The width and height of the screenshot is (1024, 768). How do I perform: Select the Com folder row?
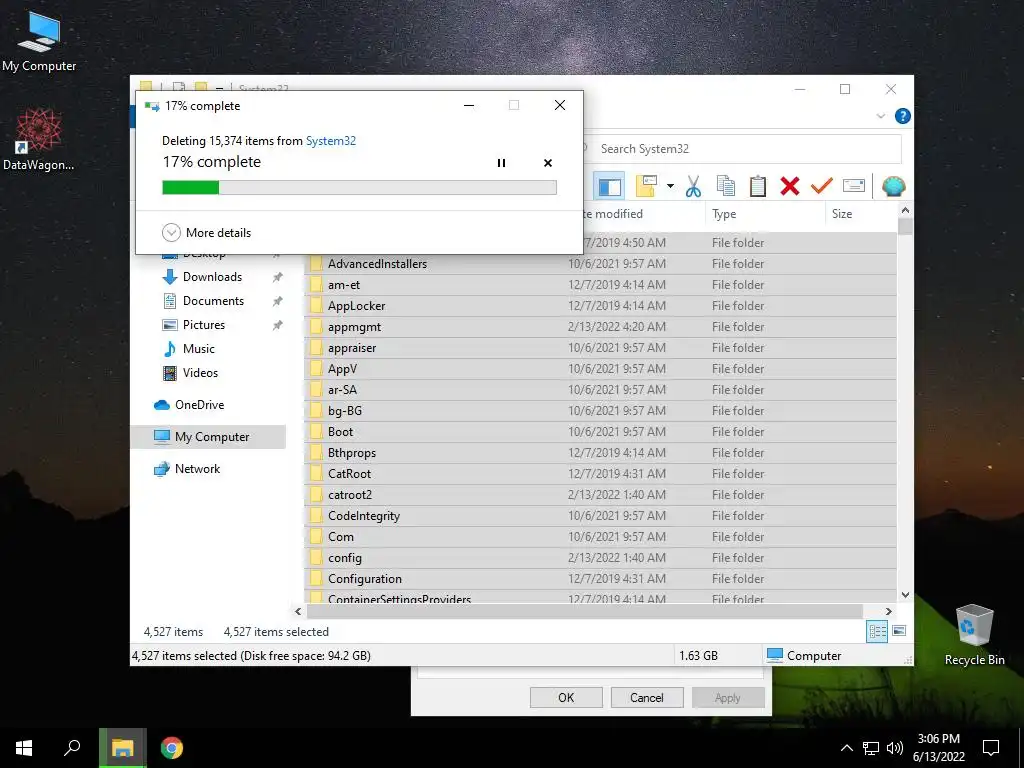pos(600,537)
